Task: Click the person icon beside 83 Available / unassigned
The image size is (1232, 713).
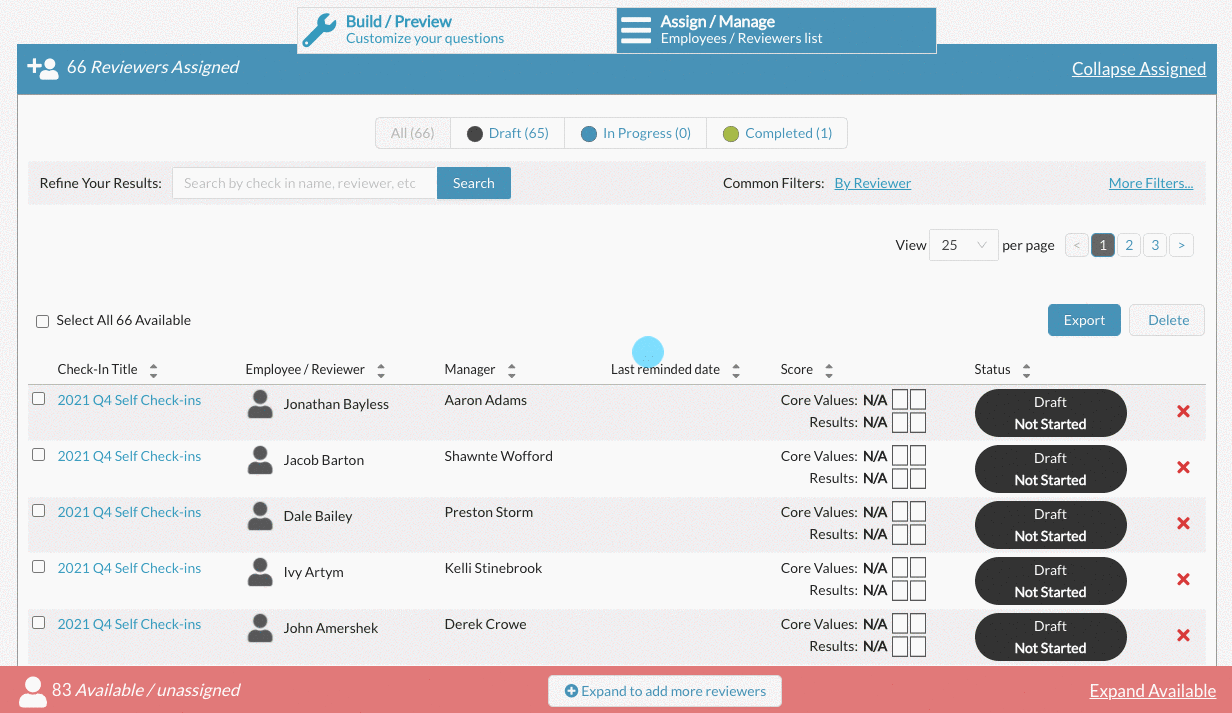Action: 33,691
